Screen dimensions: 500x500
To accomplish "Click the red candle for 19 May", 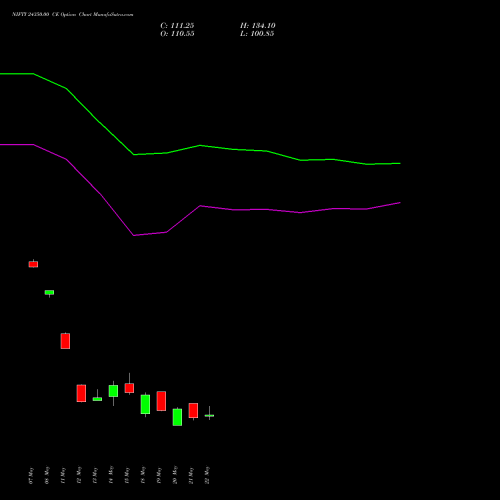I will (161, 401).
